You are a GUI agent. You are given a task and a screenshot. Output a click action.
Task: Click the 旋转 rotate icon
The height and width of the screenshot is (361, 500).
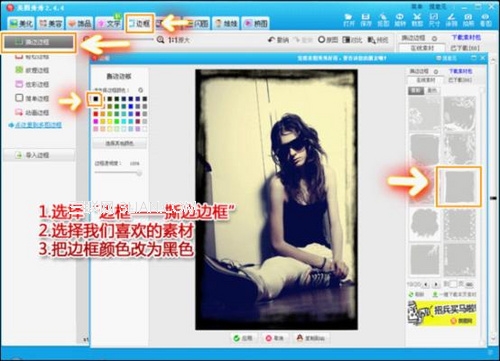click(400, 20)
